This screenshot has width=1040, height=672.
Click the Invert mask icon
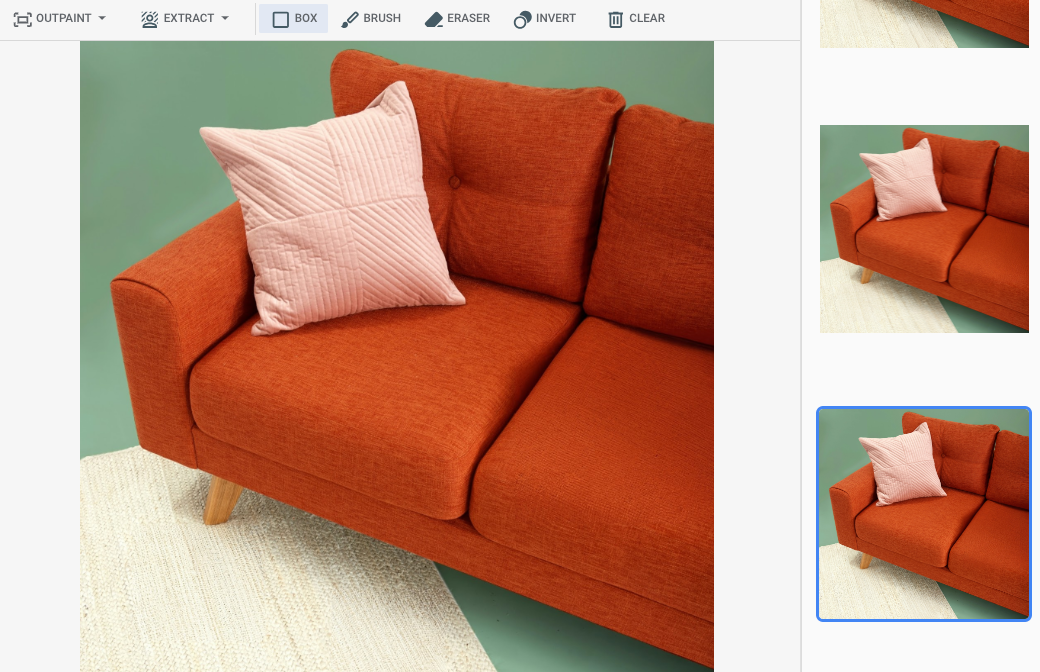522,18
